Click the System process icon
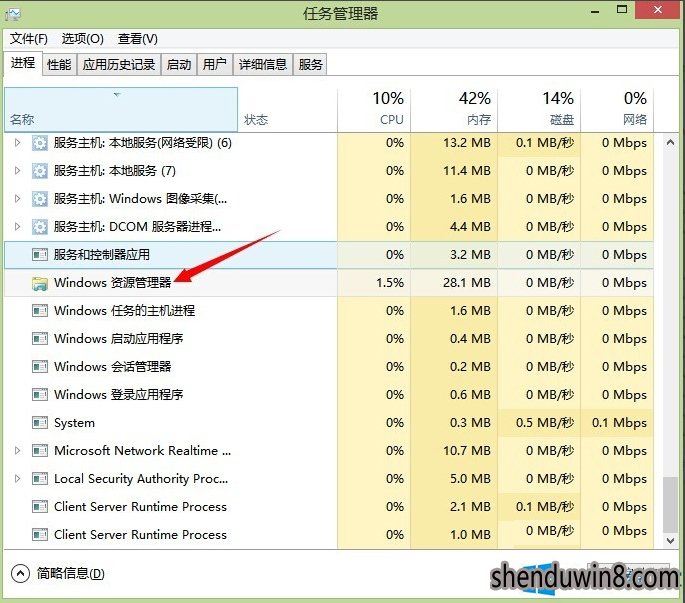Viewport: 685px width, 603px height. tap(40, 423)
